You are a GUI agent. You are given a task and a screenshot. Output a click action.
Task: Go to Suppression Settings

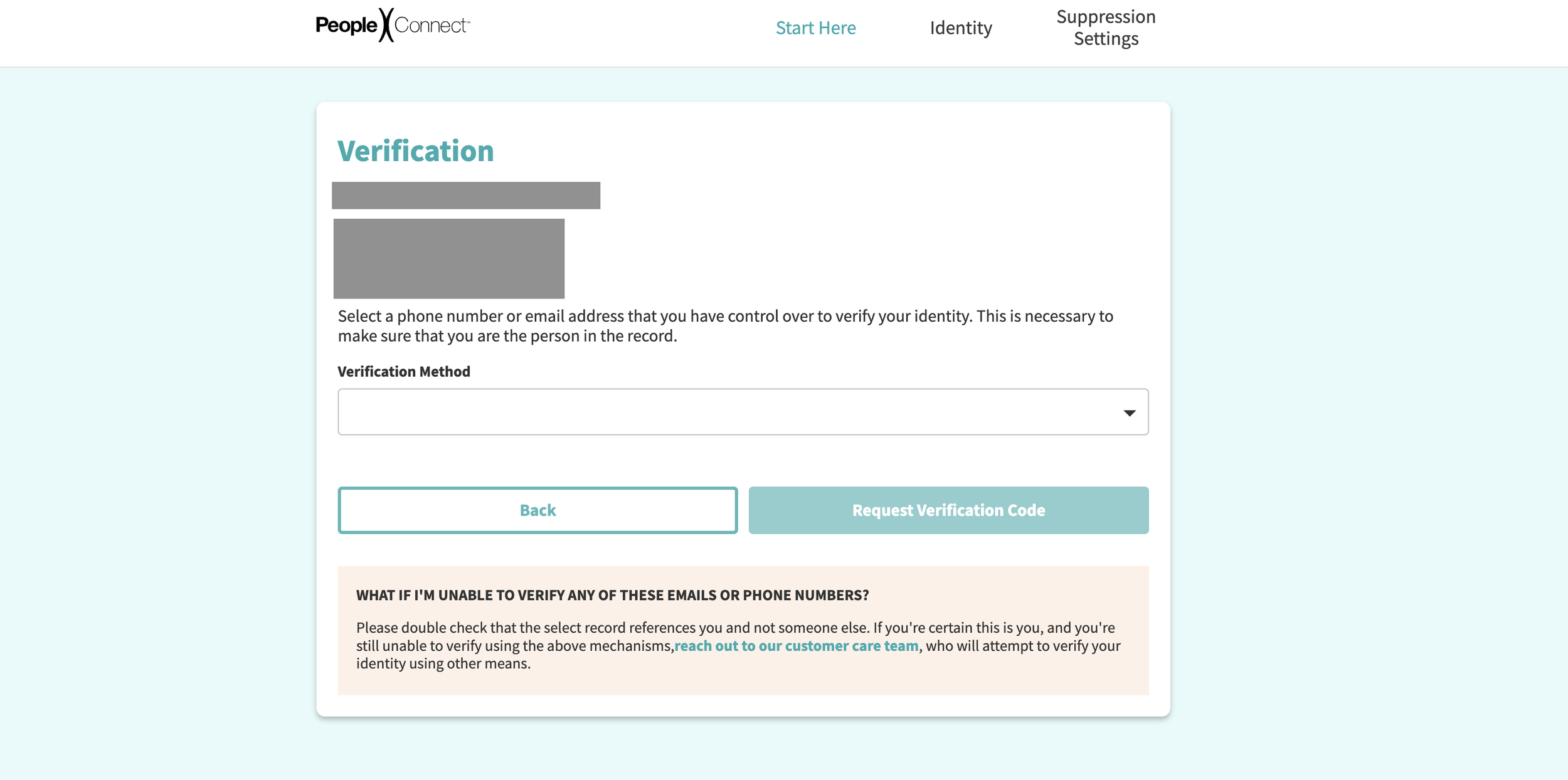pos(1105,28)
